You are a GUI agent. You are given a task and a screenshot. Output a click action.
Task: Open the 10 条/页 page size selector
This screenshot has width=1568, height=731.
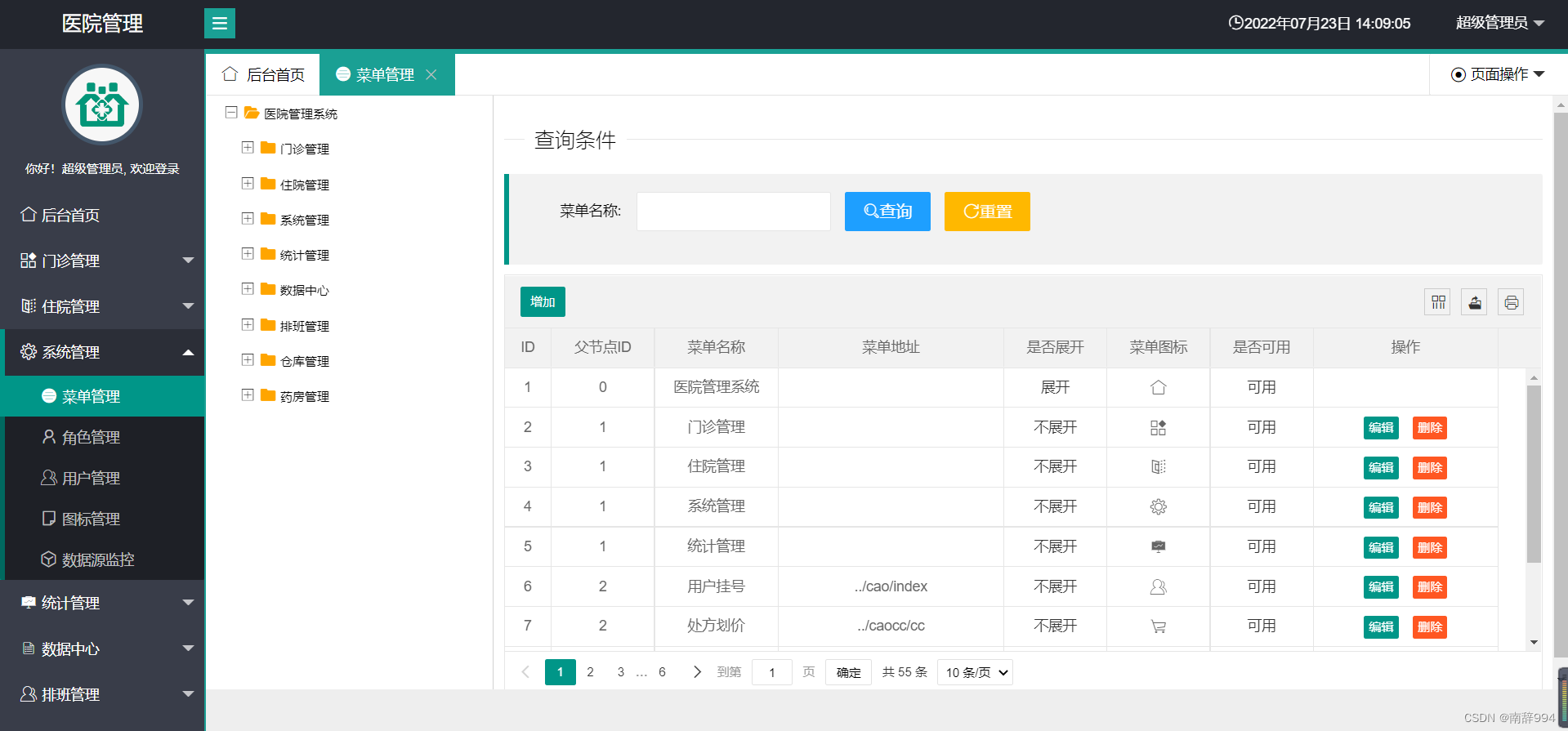coord(975,672)
